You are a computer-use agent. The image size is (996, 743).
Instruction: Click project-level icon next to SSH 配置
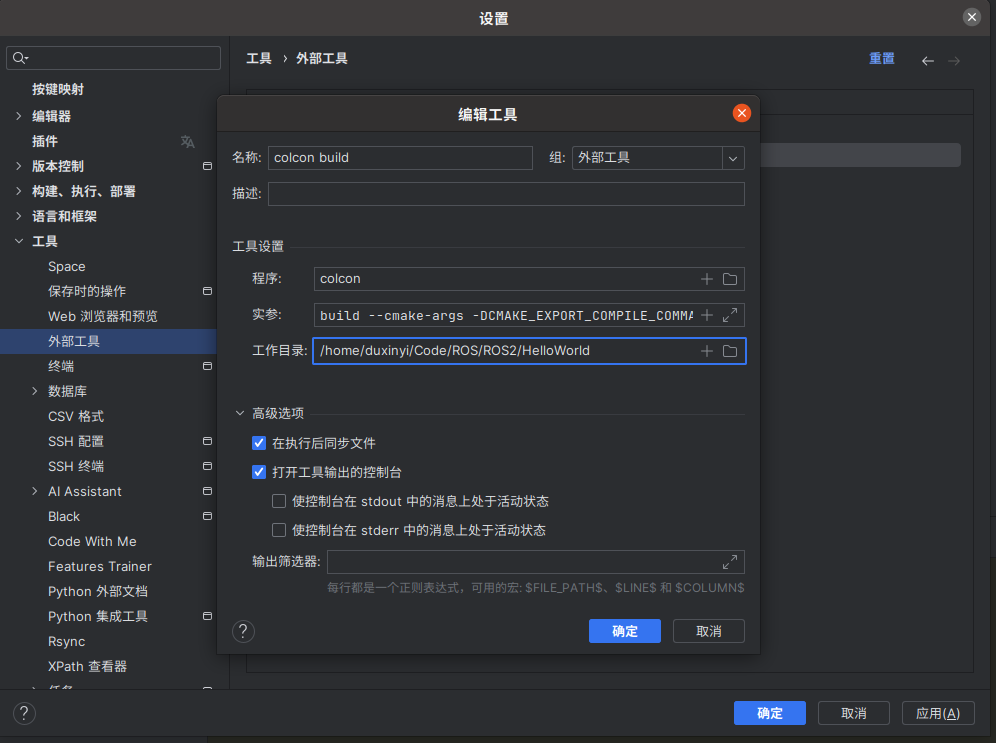point(207,441)
